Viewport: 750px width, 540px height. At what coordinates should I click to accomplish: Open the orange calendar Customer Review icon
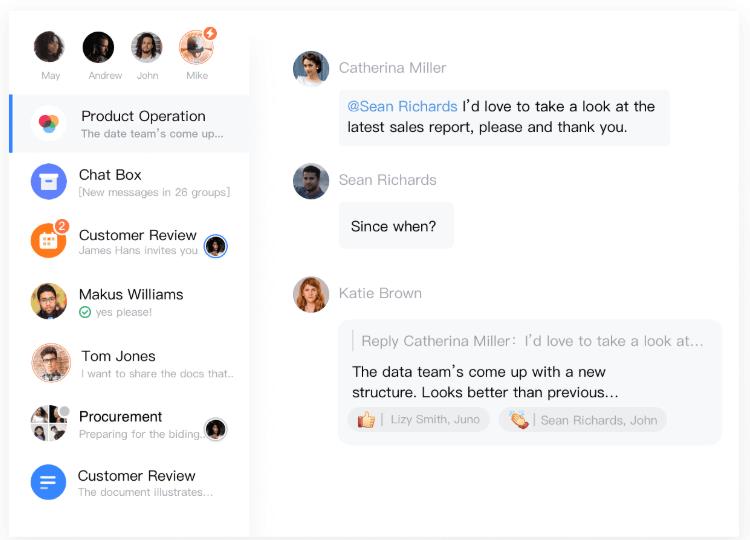tap(49, 241)
